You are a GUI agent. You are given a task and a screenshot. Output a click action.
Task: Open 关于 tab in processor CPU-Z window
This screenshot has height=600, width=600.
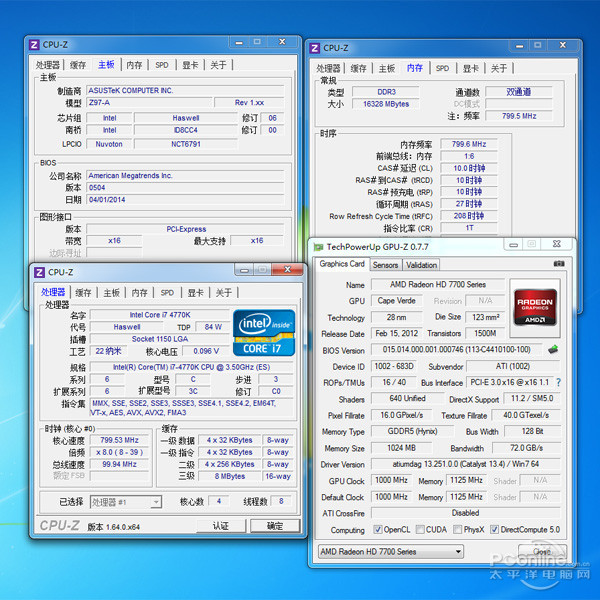click(223, 293)
